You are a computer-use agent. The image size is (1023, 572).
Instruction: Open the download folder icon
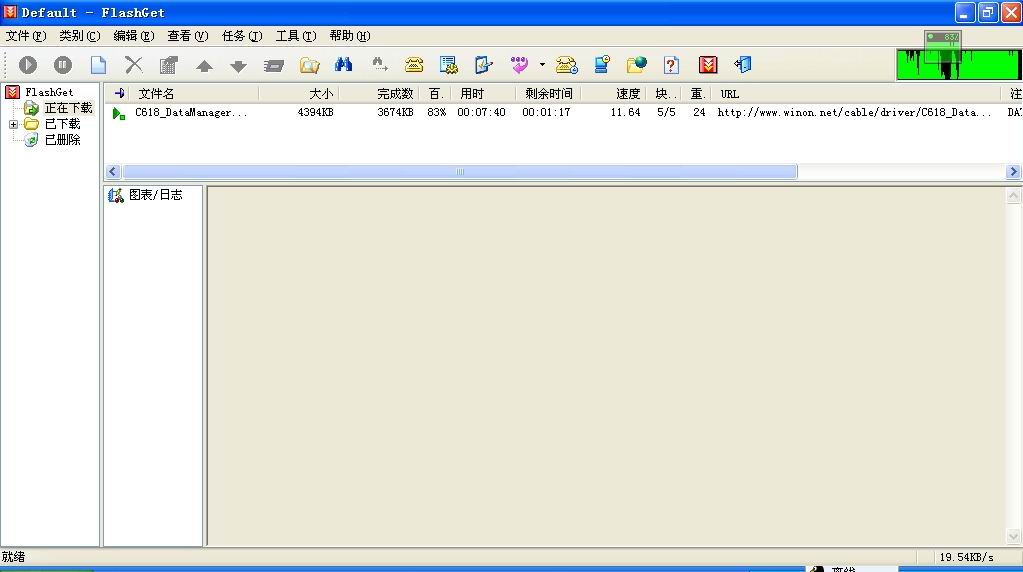click(309, 65)
